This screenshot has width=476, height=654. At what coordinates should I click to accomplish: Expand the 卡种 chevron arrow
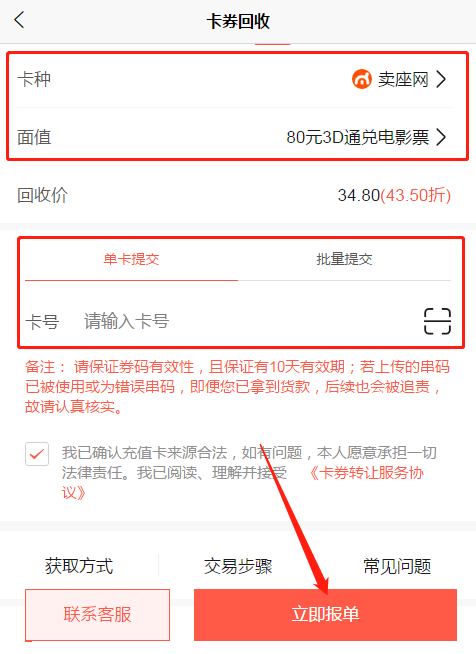point(441,79)
